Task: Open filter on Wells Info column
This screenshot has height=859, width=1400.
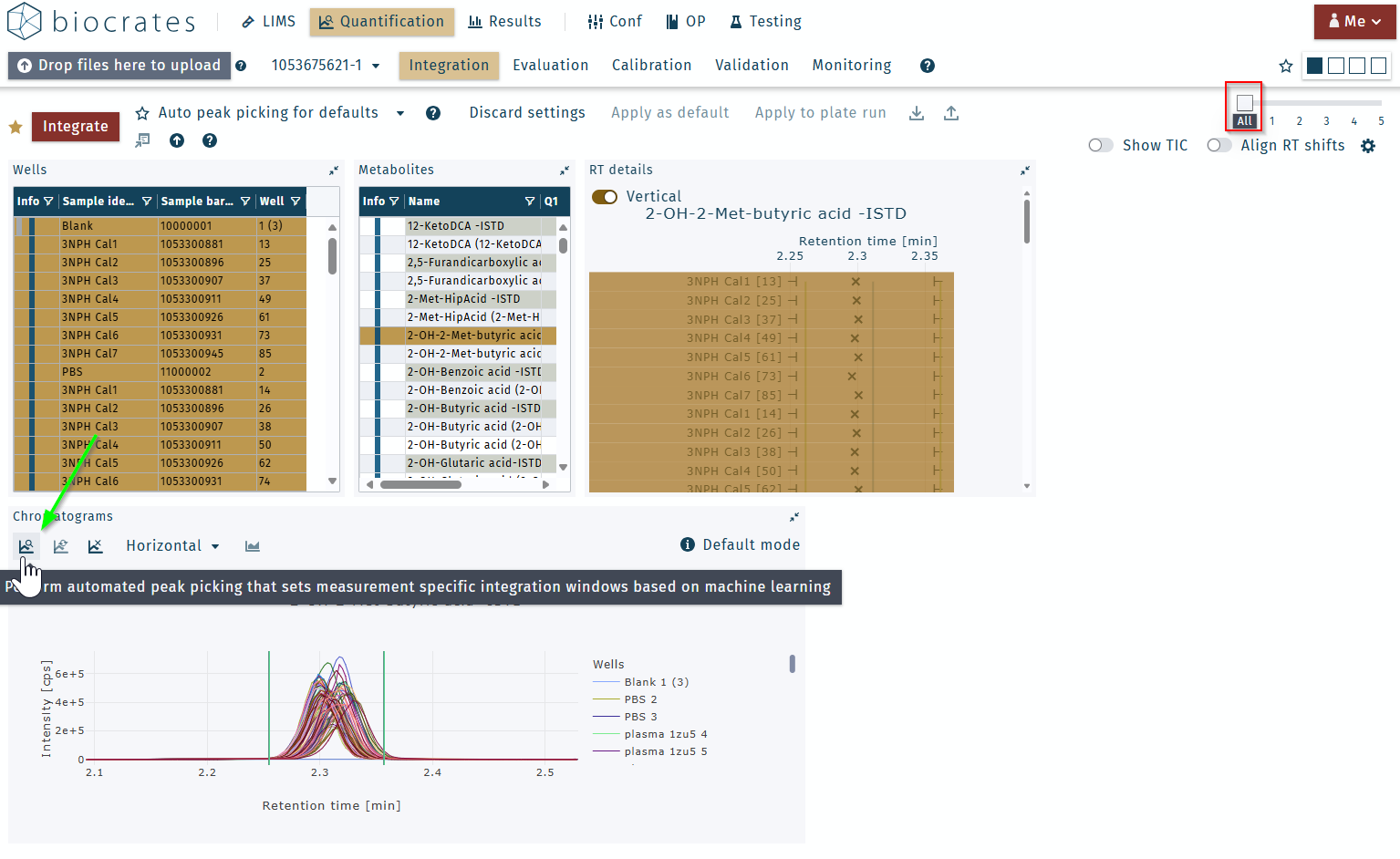Action: pos(48,202)
